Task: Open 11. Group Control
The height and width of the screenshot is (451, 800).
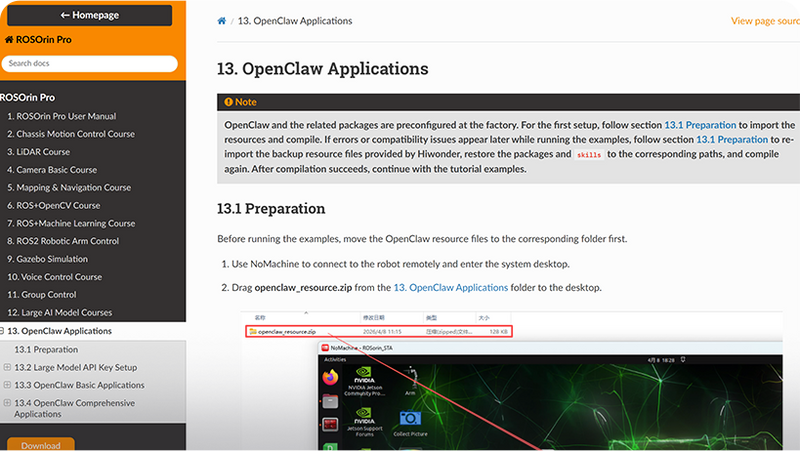Action: (42, 295)
